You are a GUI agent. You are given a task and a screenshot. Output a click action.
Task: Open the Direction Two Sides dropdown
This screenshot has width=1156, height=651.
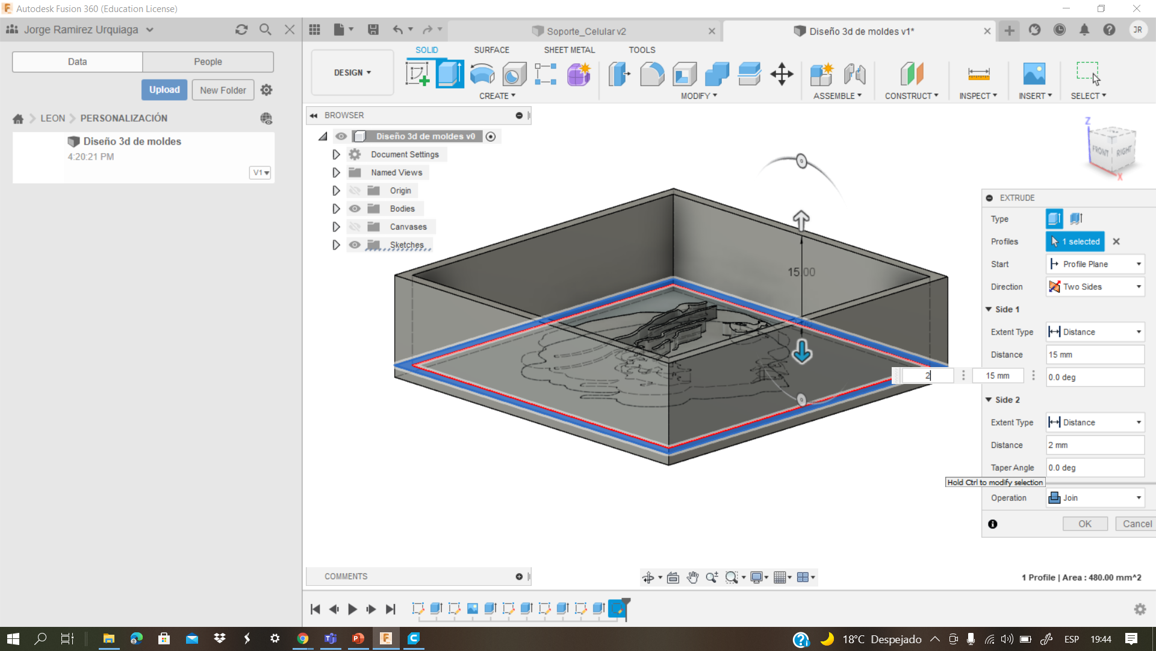click(1095, 287)
